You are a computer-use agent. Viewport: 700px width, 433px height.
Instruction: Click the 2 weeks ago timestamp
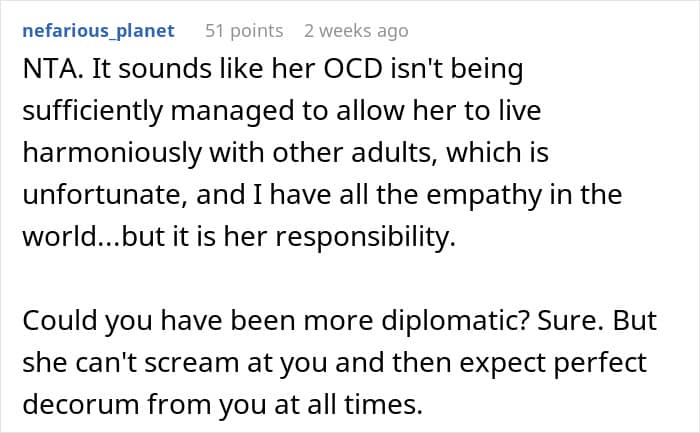click(x=356, y=31)
